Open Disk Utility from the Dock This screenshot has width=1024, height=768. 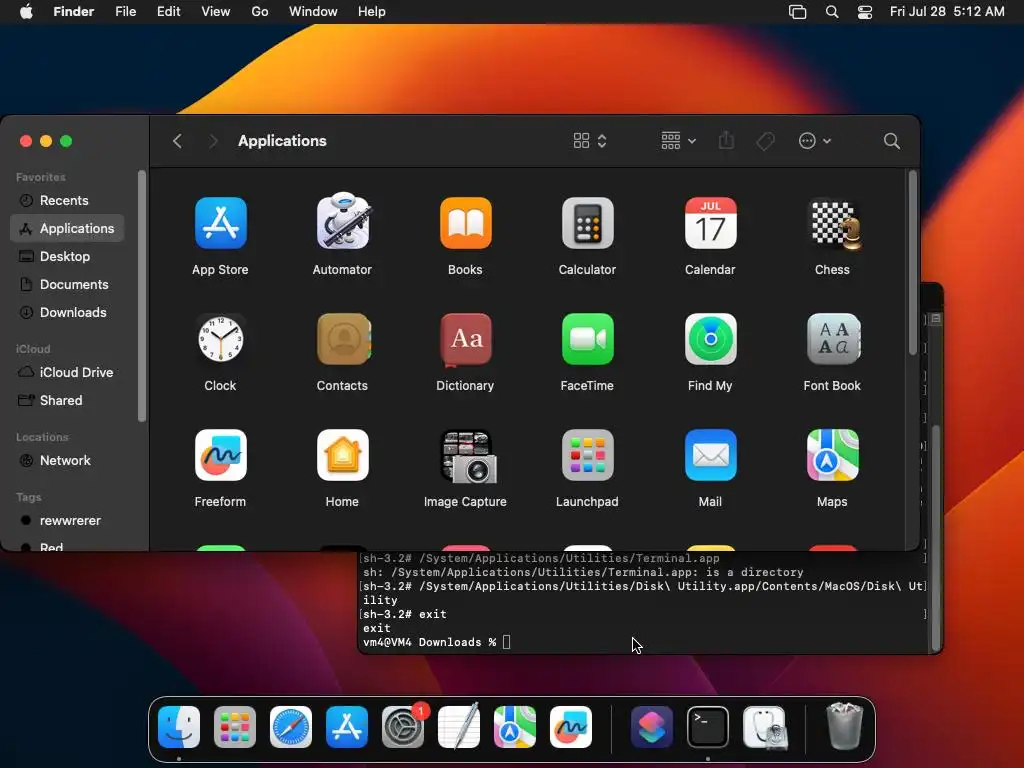(765, 727)
